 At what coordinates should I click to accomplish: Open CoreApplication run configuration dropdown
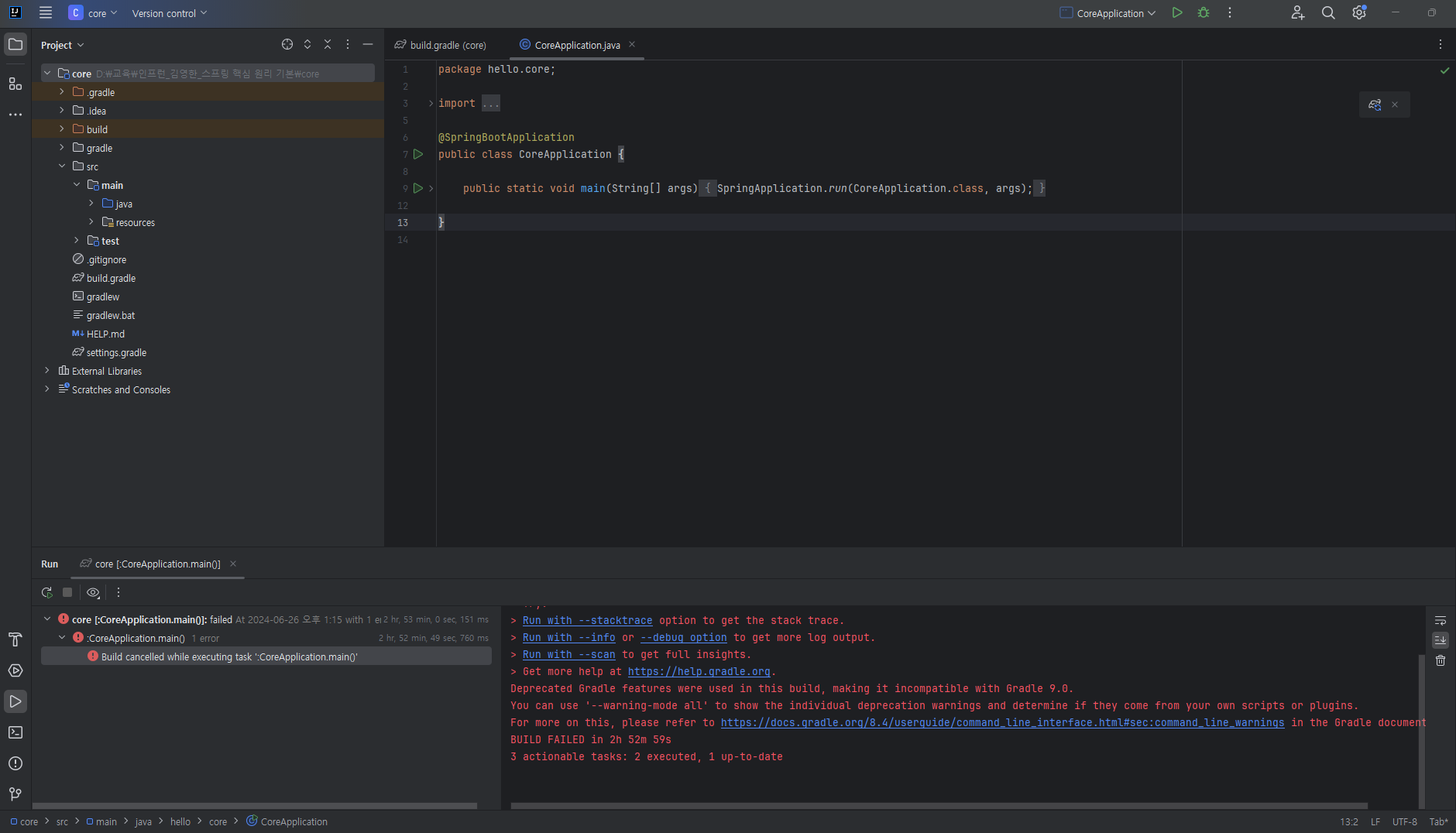click(1107, 12)
